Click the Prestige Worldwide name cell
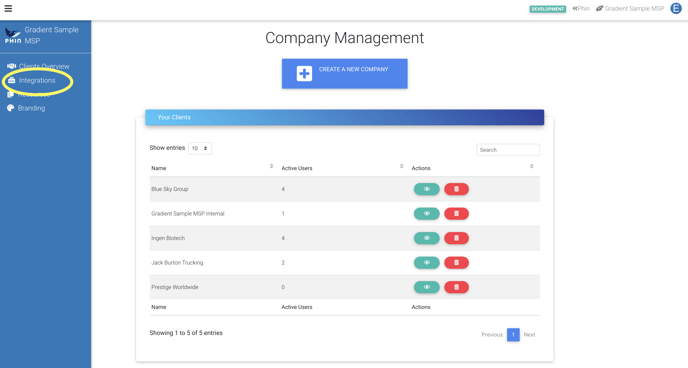 pyautogui.click(x=175, y=287)
